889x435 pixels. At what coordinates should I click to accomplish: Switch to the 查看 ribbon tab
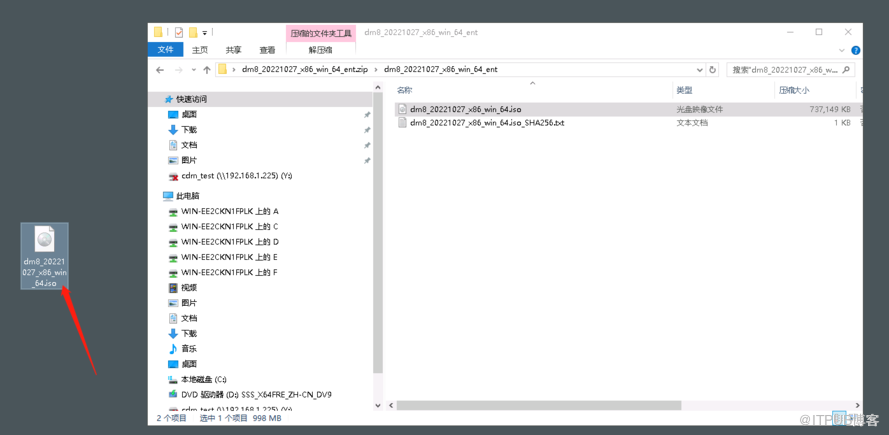[267, 50]
